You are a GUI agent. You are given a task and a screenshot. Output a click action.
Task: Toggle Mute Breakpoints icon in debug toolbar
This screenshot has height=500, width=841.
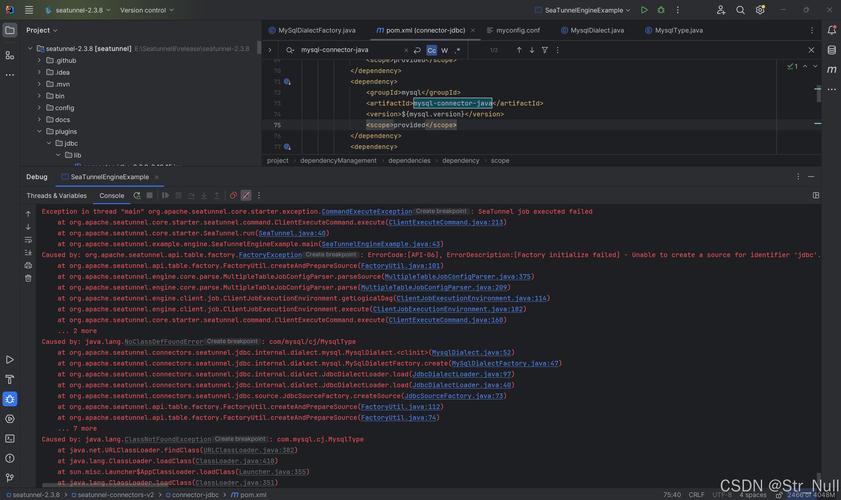point(246,196)
